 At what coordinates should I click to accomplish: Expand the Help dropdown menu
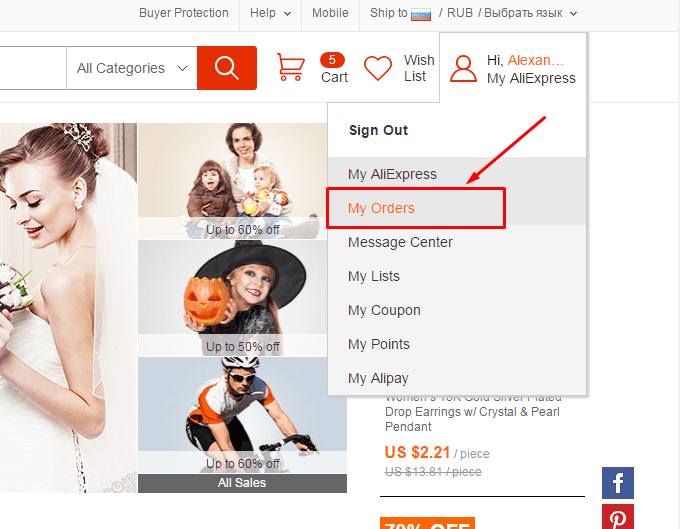click(x=270, y=13)
